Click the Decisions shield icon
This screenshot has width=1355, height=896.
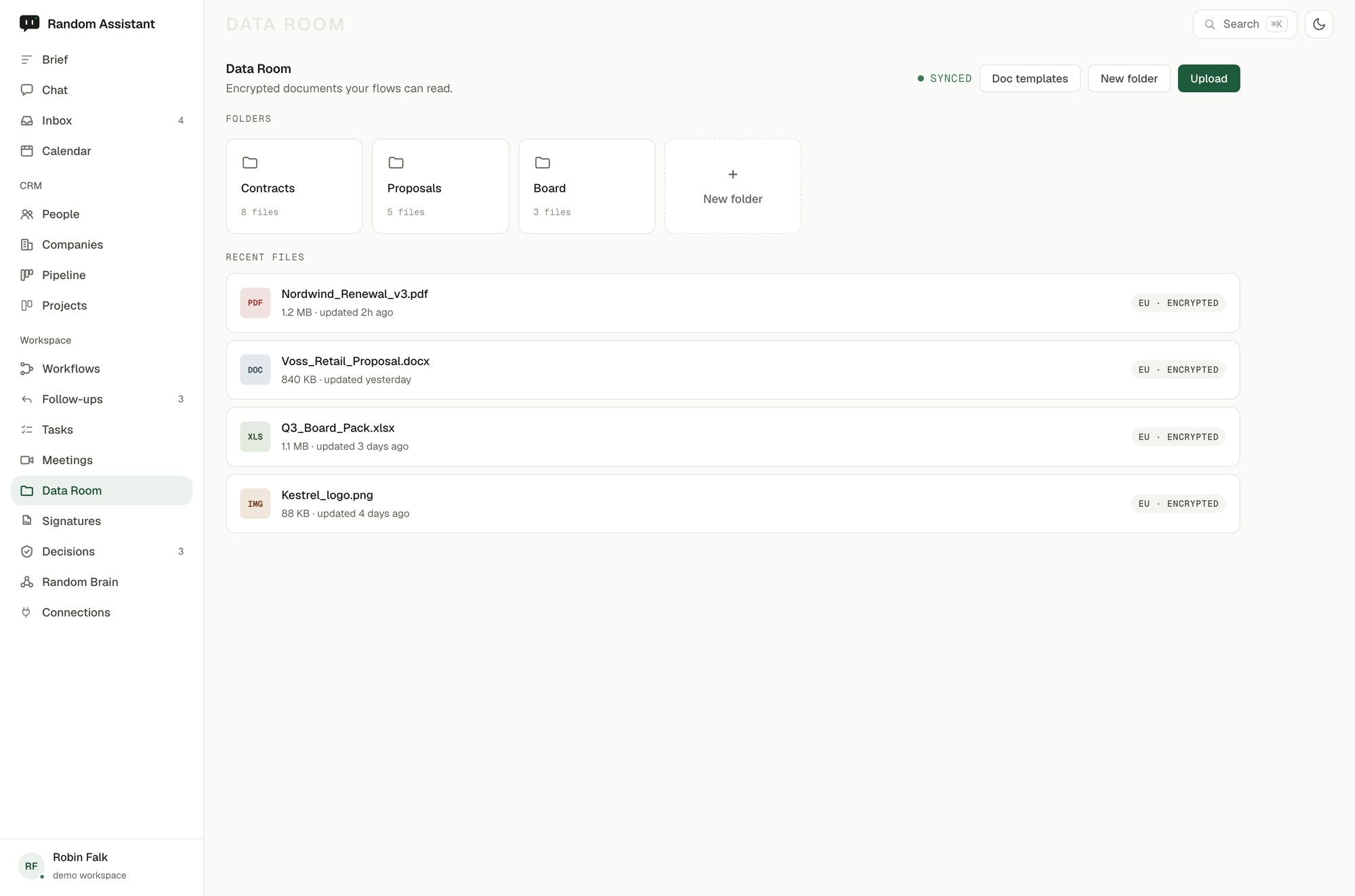point(26,551)
